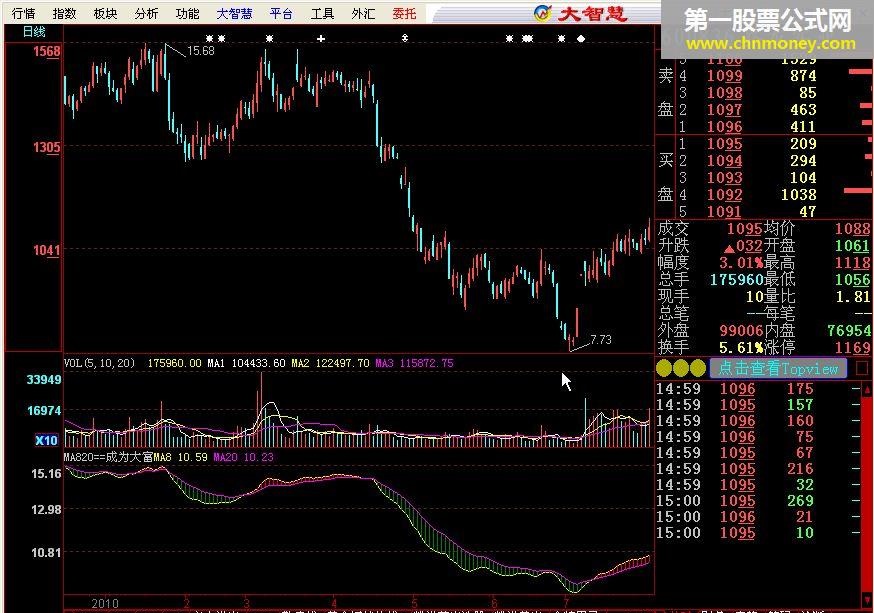874x613 pixels.
Task: Click the 量比 value 1.81
Action: [853, 296]
